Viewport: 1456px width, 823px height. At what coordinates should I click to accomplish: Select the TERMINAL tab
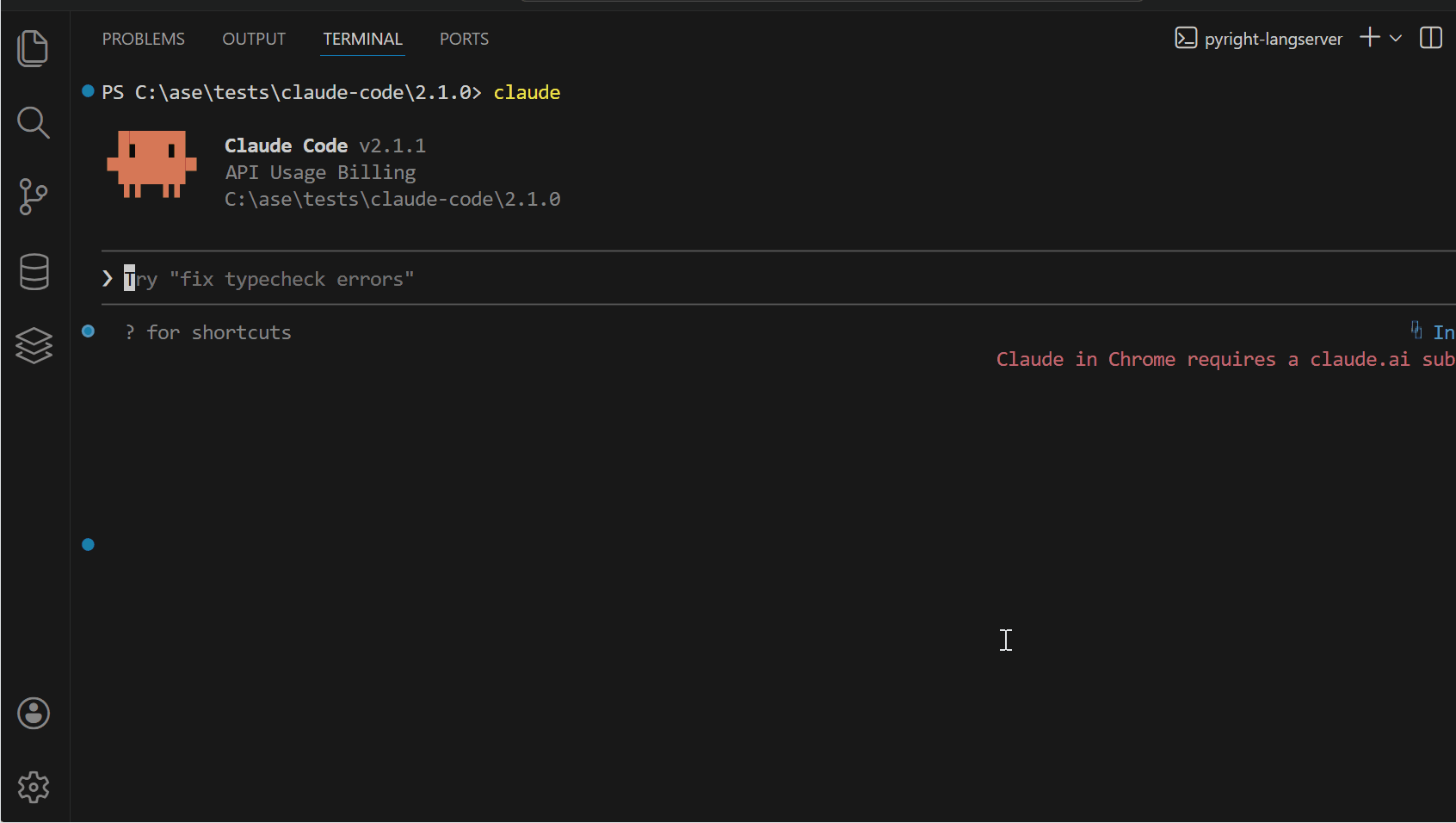click(362, 39)
